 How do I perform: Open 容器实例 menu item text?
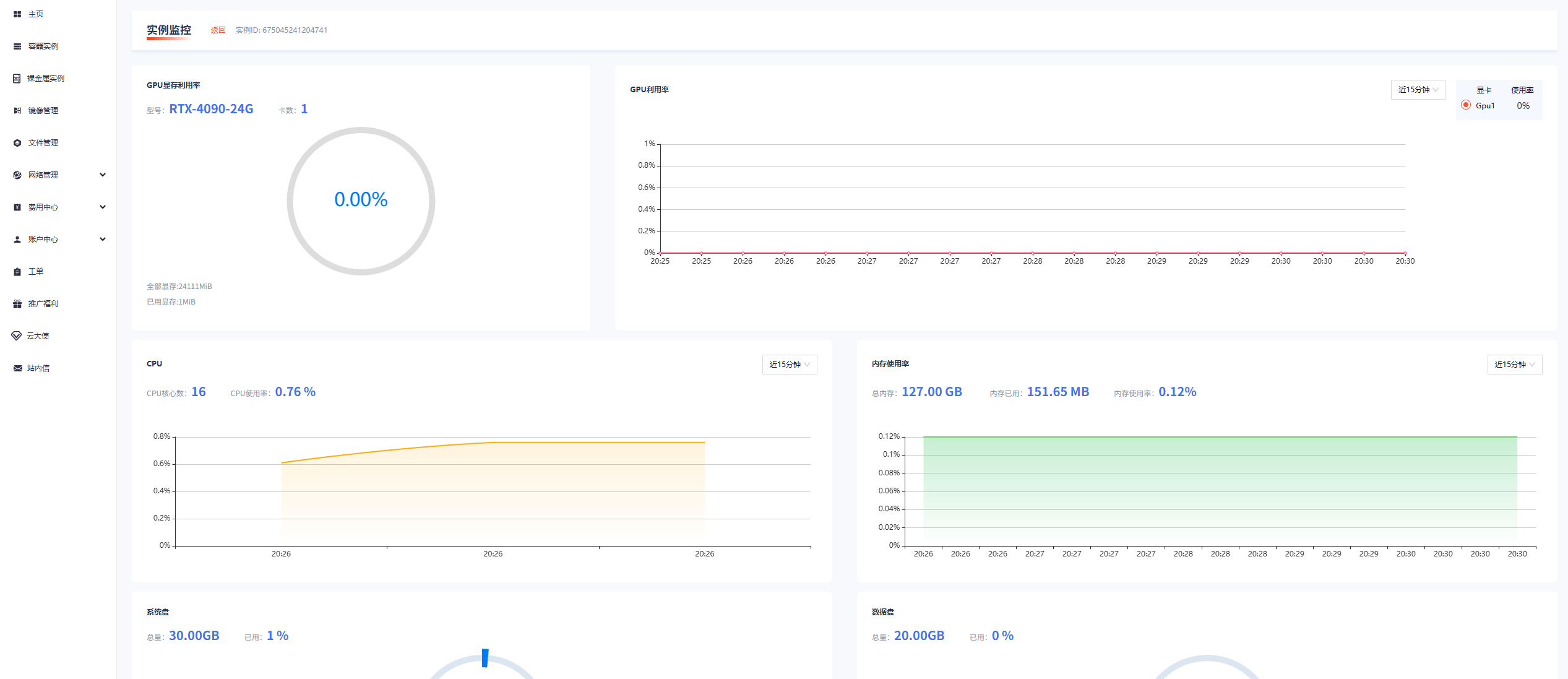coord(43,46)
